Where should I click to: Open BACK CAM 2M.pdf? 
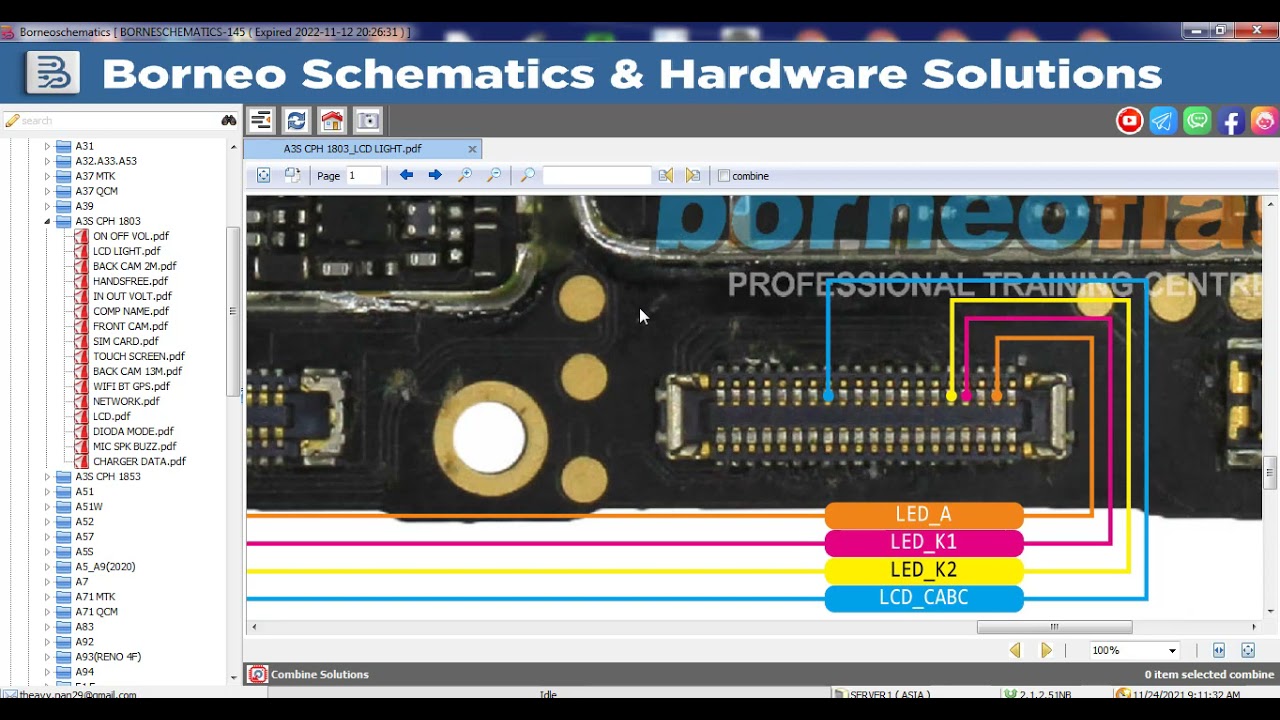(135, 266)
